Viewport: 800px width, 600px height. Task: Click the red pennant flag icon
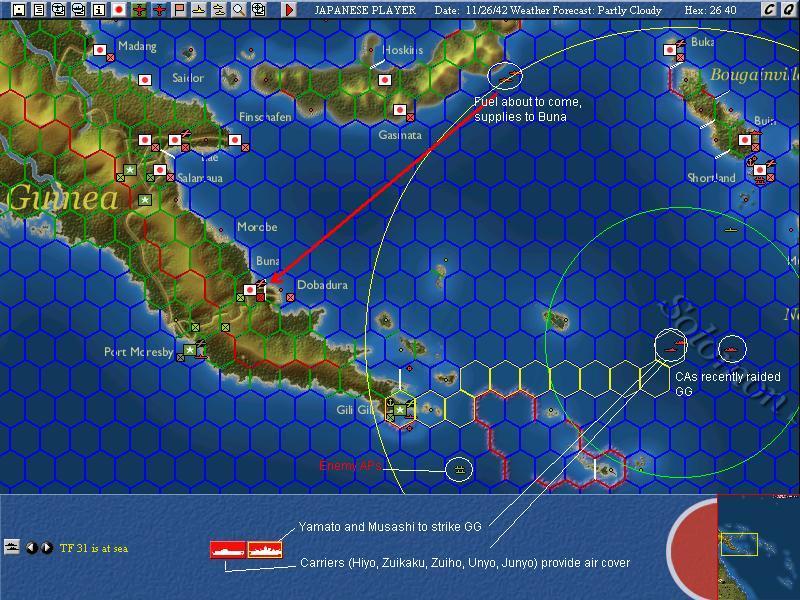pos(179,9)
